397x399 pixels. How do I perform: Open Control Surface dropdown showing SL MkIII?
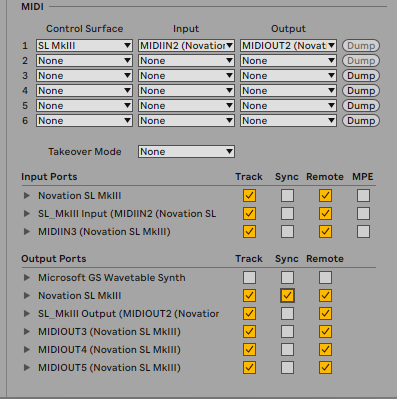(84, 46)
